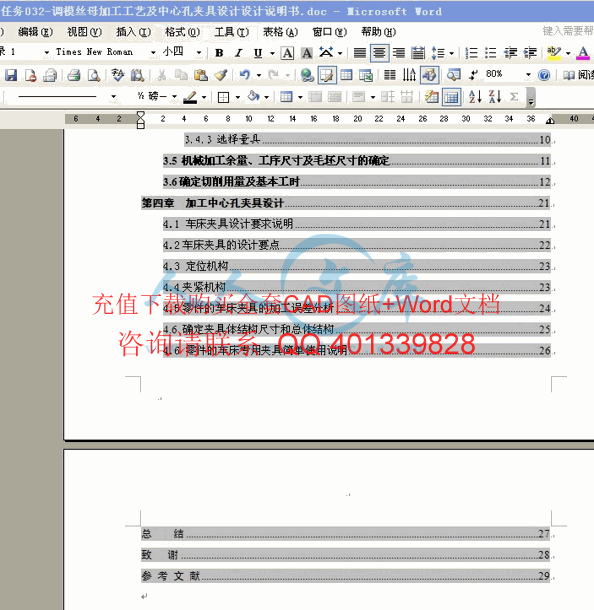Image resolution: width=594 pixels, height=610 pixels.
Task: Open the Columns layout icon
Action: 390,75
